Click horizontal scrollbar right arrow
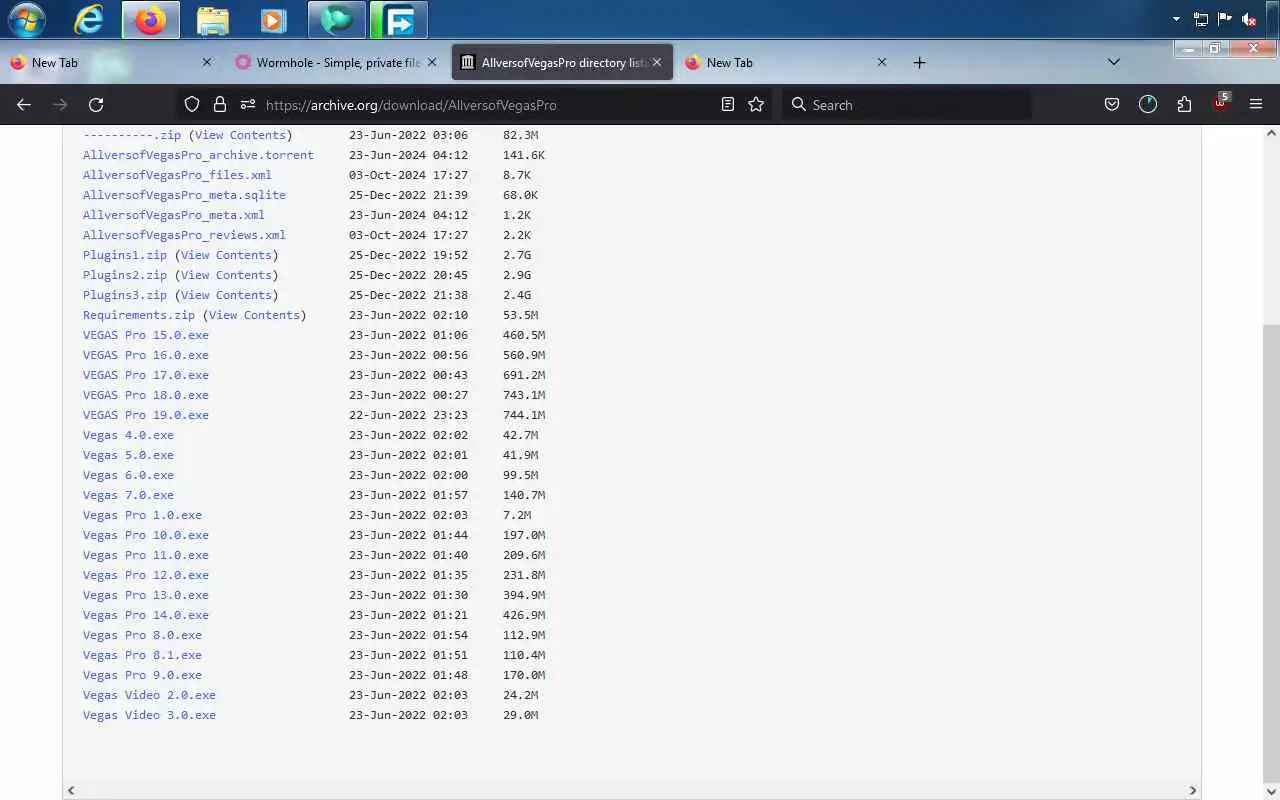1280x800 pixels. point(1192,790)
